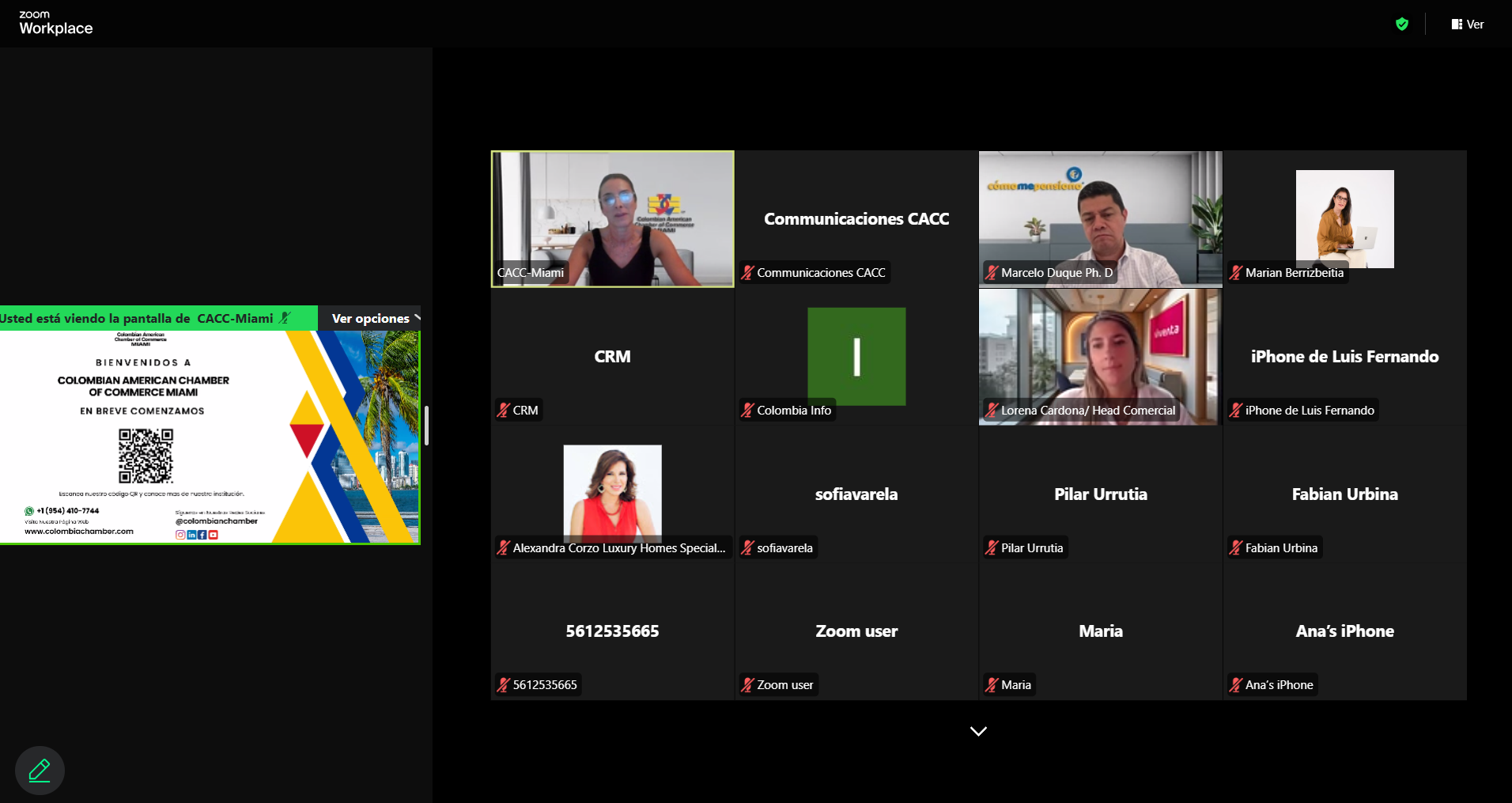The height and width of the screenshot is (803, 1512).
Task: Select the CACC-Miami video tile
Action: 612,219
